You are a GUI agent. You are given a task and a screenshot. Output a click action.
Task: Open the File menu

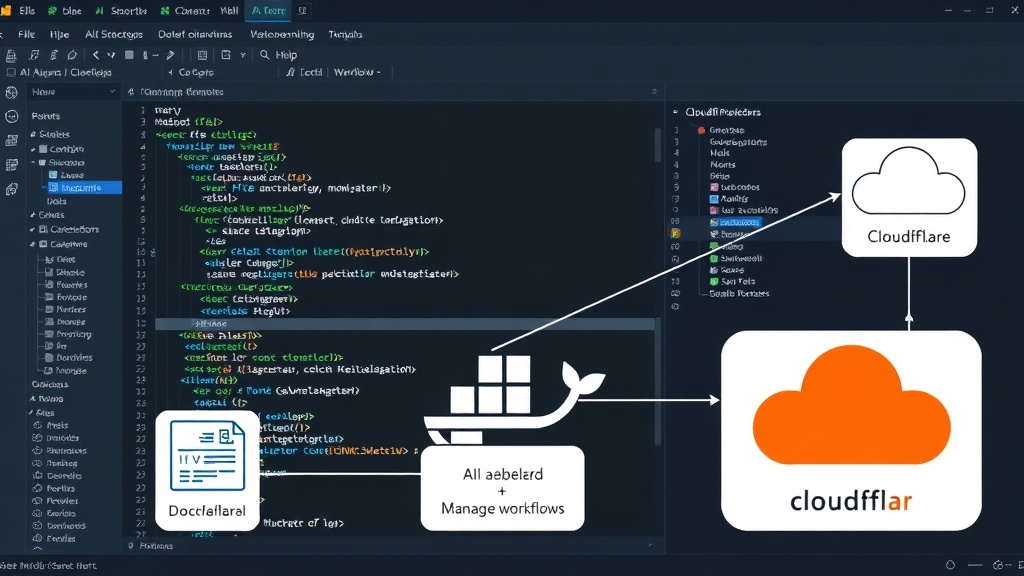(x=27, y=34)
